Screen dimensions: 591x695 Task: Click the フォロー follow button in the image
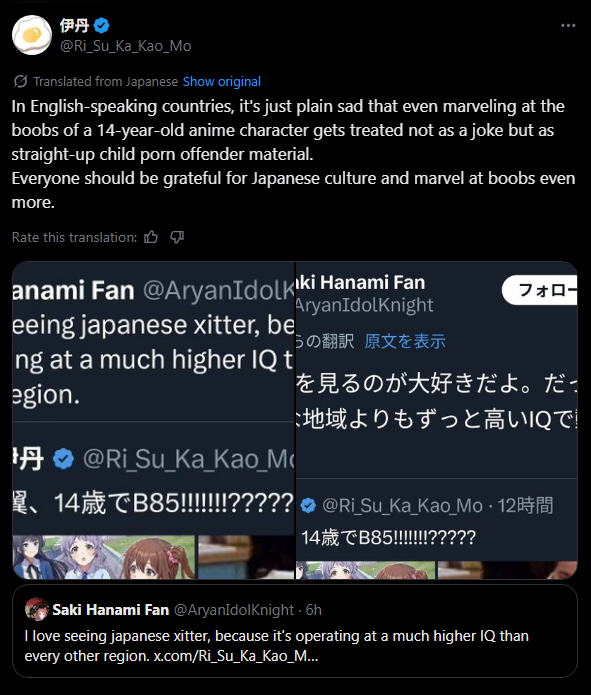click(540, 290)
